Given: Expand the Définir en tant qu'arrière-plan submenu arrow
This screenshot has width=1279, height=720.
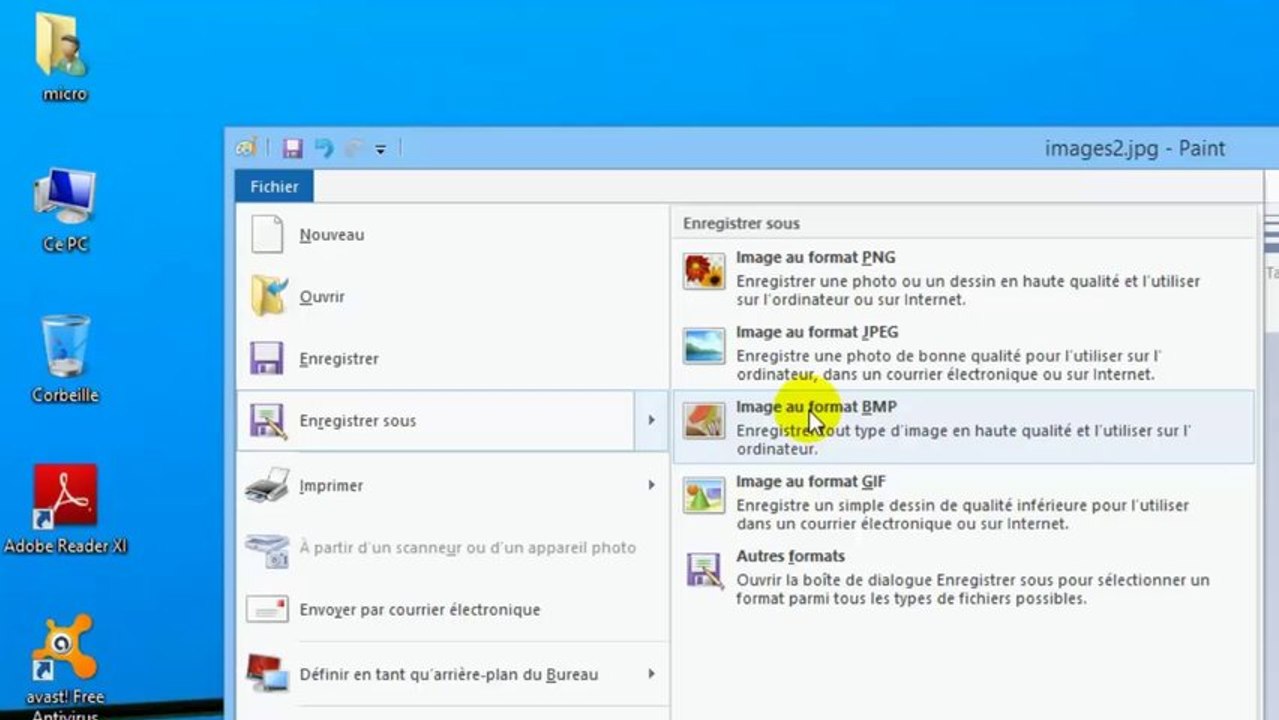Looking at the screenshot, I should click(x=651, y=674).
